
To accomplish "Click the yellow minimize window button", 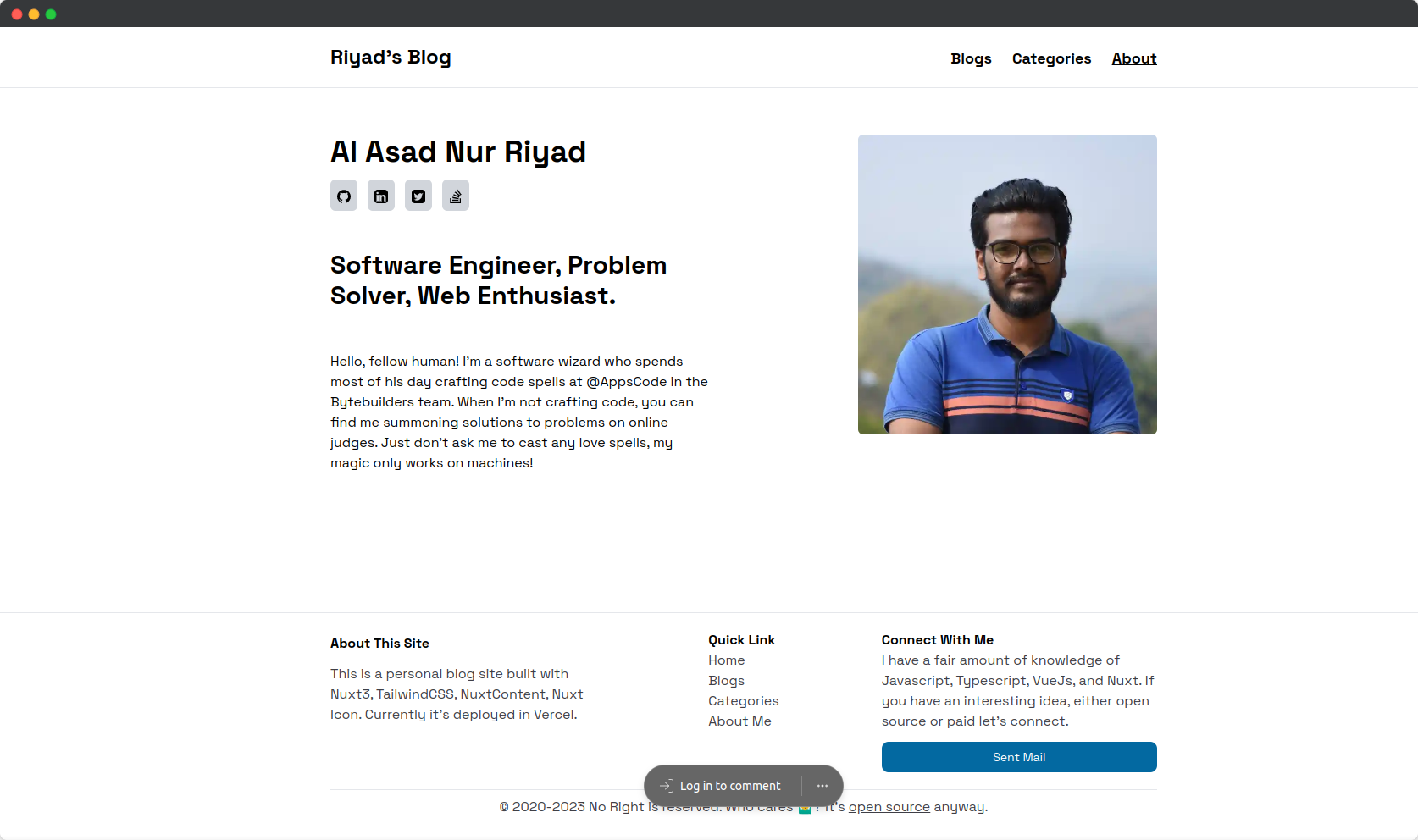I will tap(34, 14).
